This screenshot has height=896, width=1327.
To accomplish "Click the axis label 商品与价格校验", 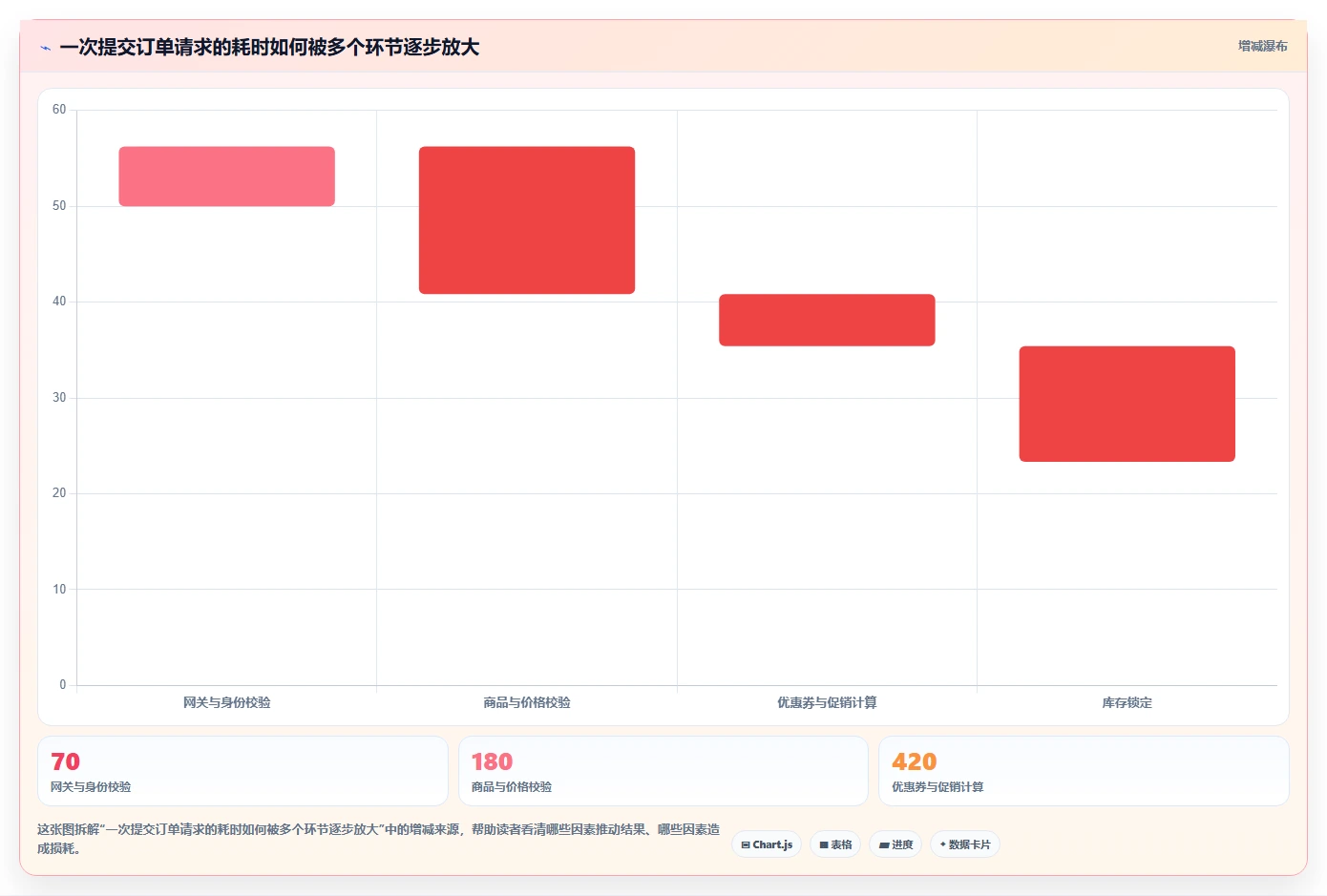I will point(527,702).
